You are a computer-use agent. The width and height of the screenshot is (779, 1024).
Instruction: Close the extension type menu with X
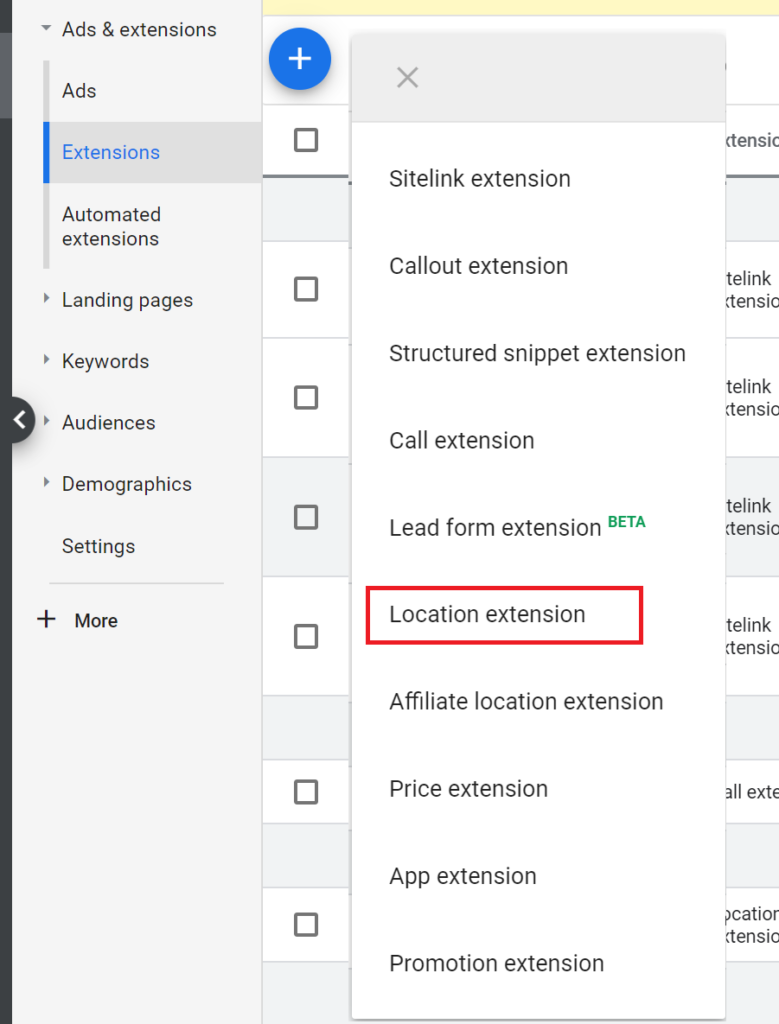coord(407,78)
